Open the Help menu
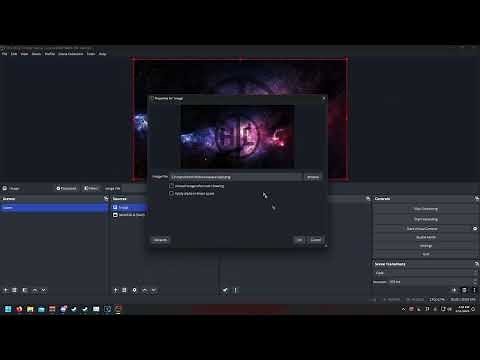This screenshot has width=480, height=360. 103,54
